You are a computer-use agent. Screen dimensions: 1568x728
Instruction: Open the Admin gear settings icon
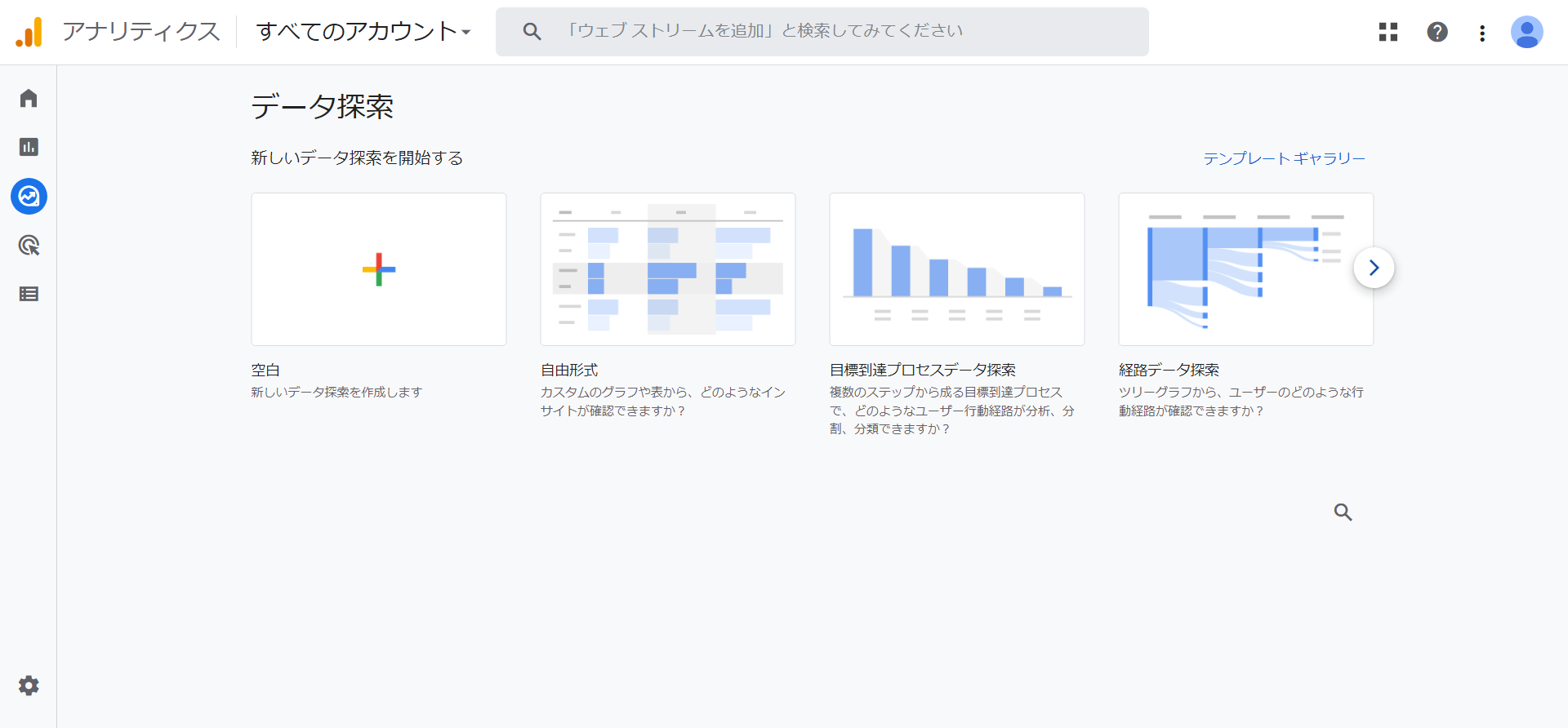click(x=29, y=686)
